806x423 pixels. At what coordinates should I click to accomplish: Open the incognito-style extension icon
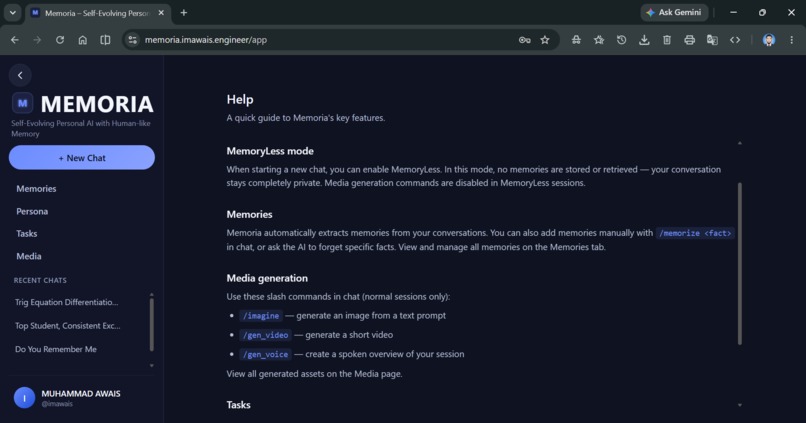576,40
